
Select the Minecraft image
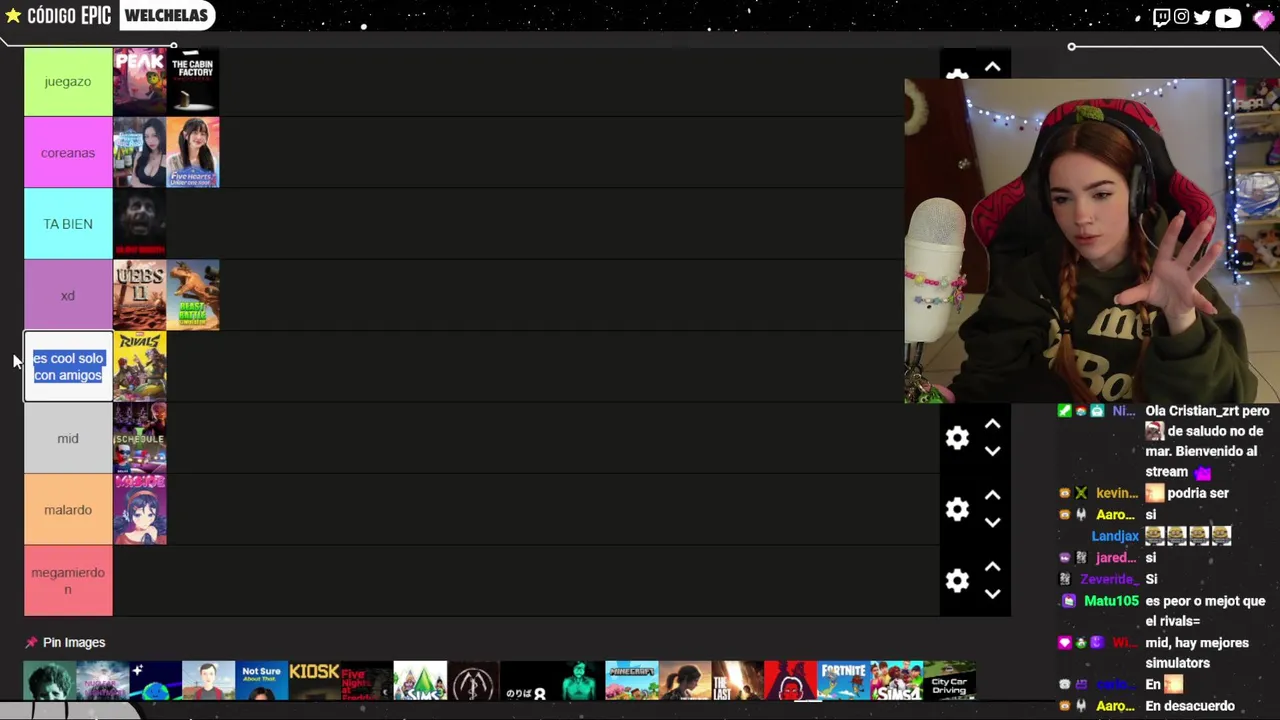coord(632,680)
